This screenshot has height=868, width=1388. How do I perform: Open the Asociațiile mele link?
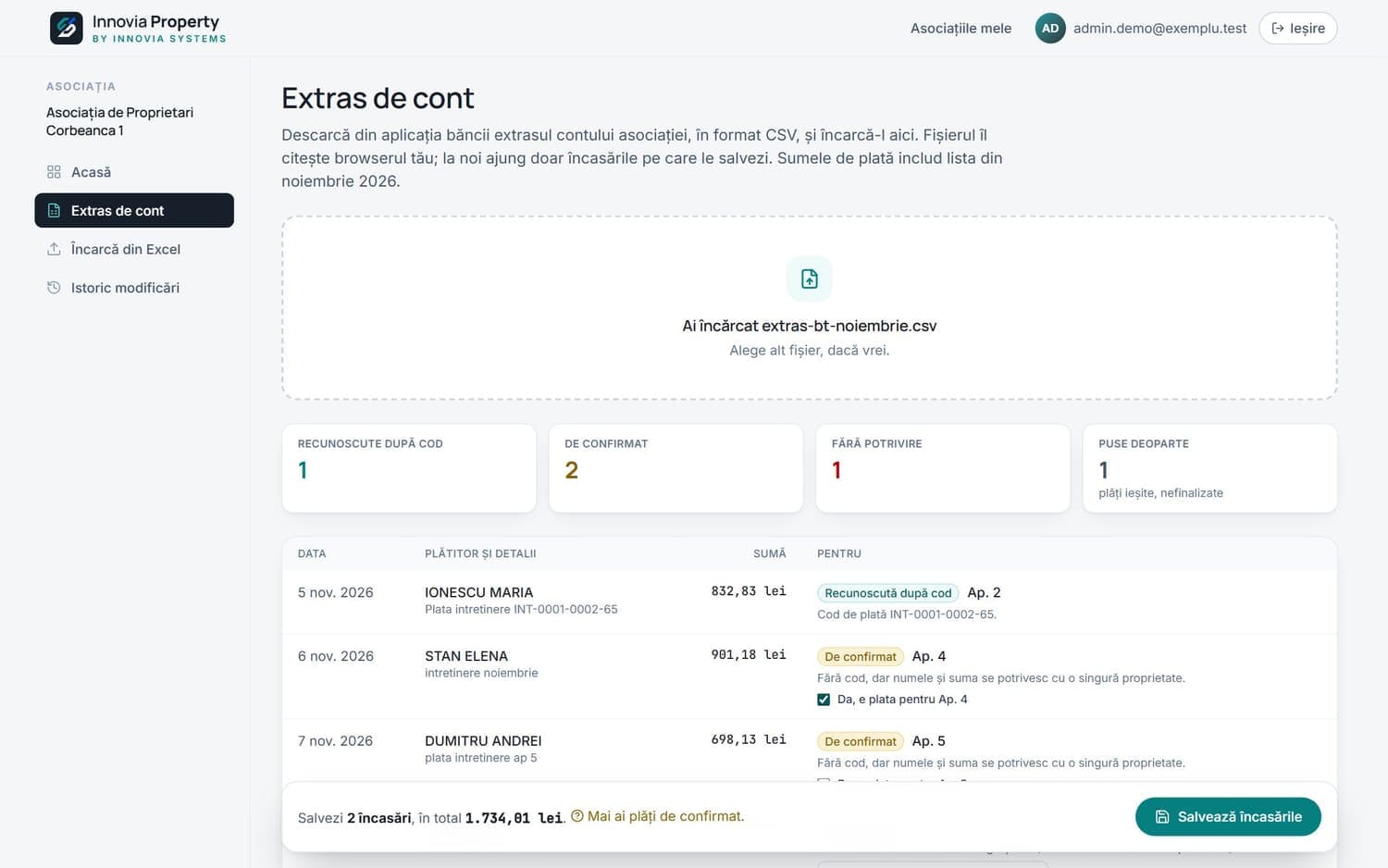coord(960,29)
